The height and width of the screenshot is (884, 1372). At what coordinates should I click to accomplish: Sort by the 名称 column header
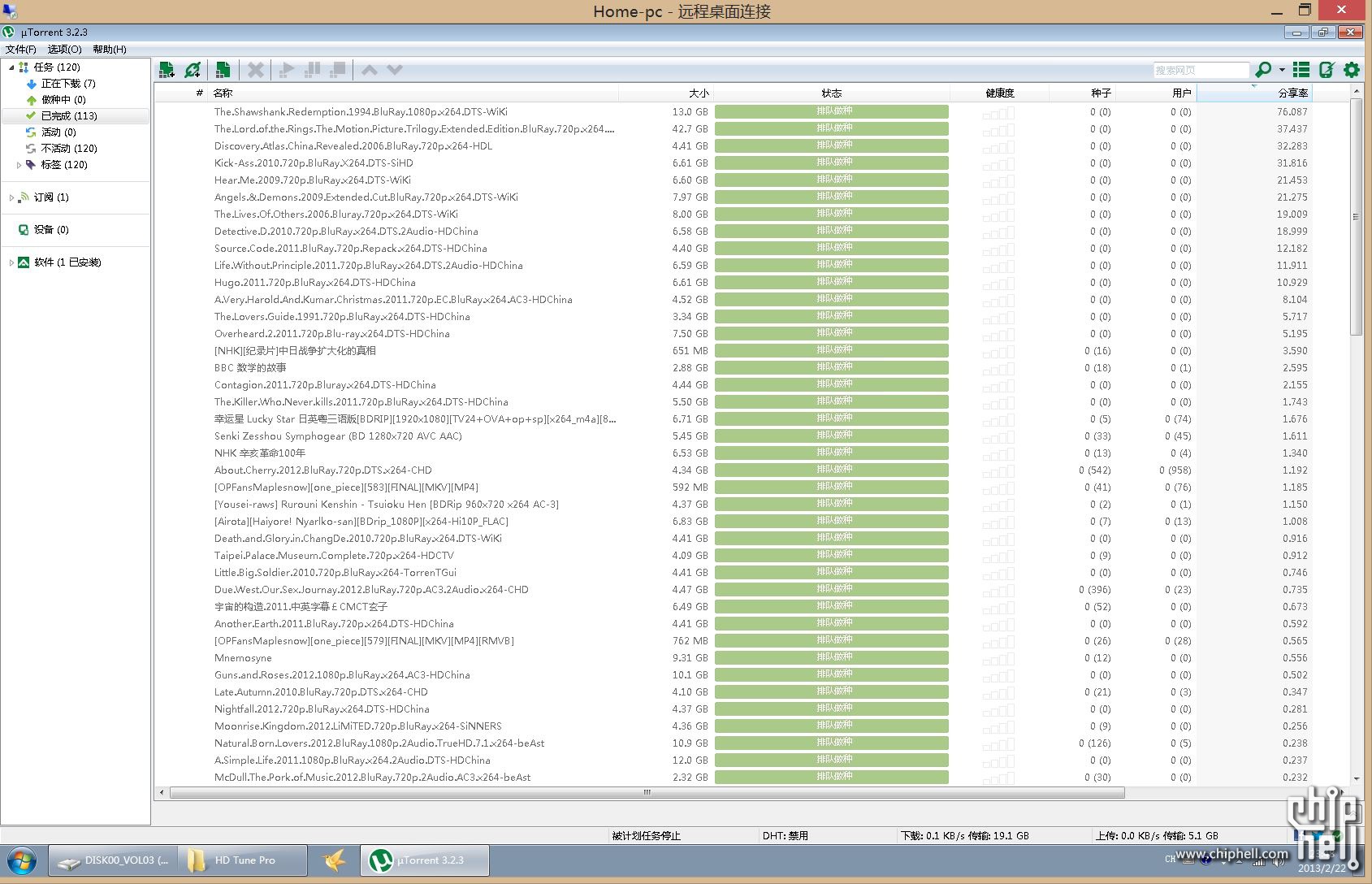[414, 93]
